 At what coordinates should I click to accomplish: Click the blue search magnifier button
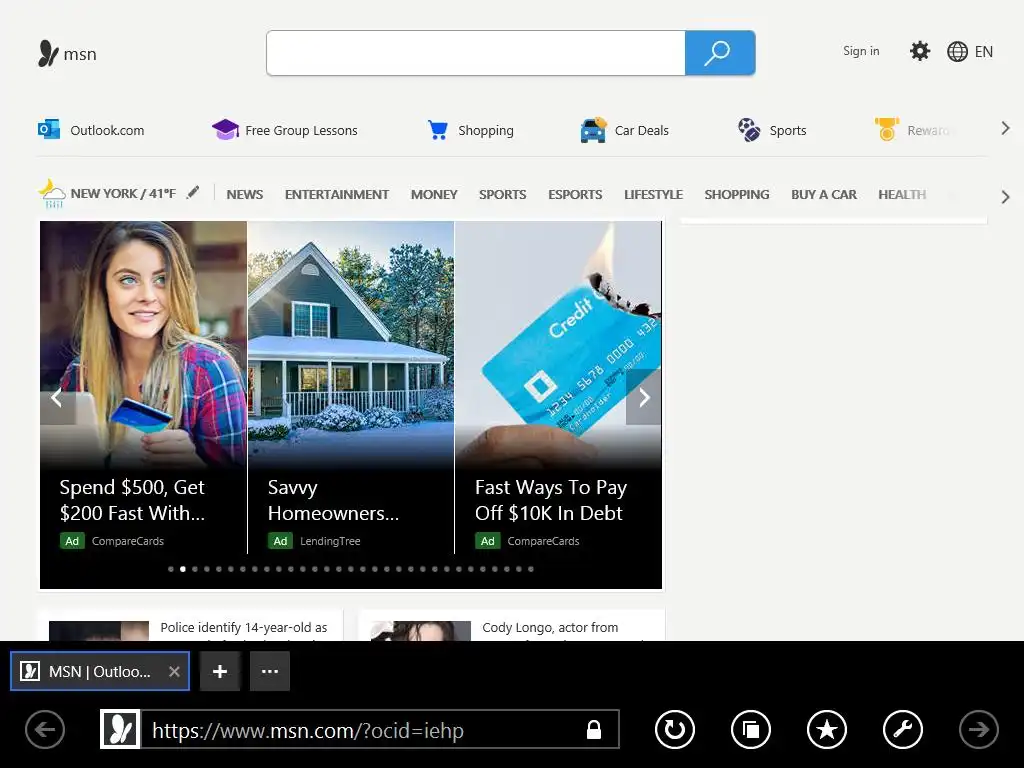(720, 53)
